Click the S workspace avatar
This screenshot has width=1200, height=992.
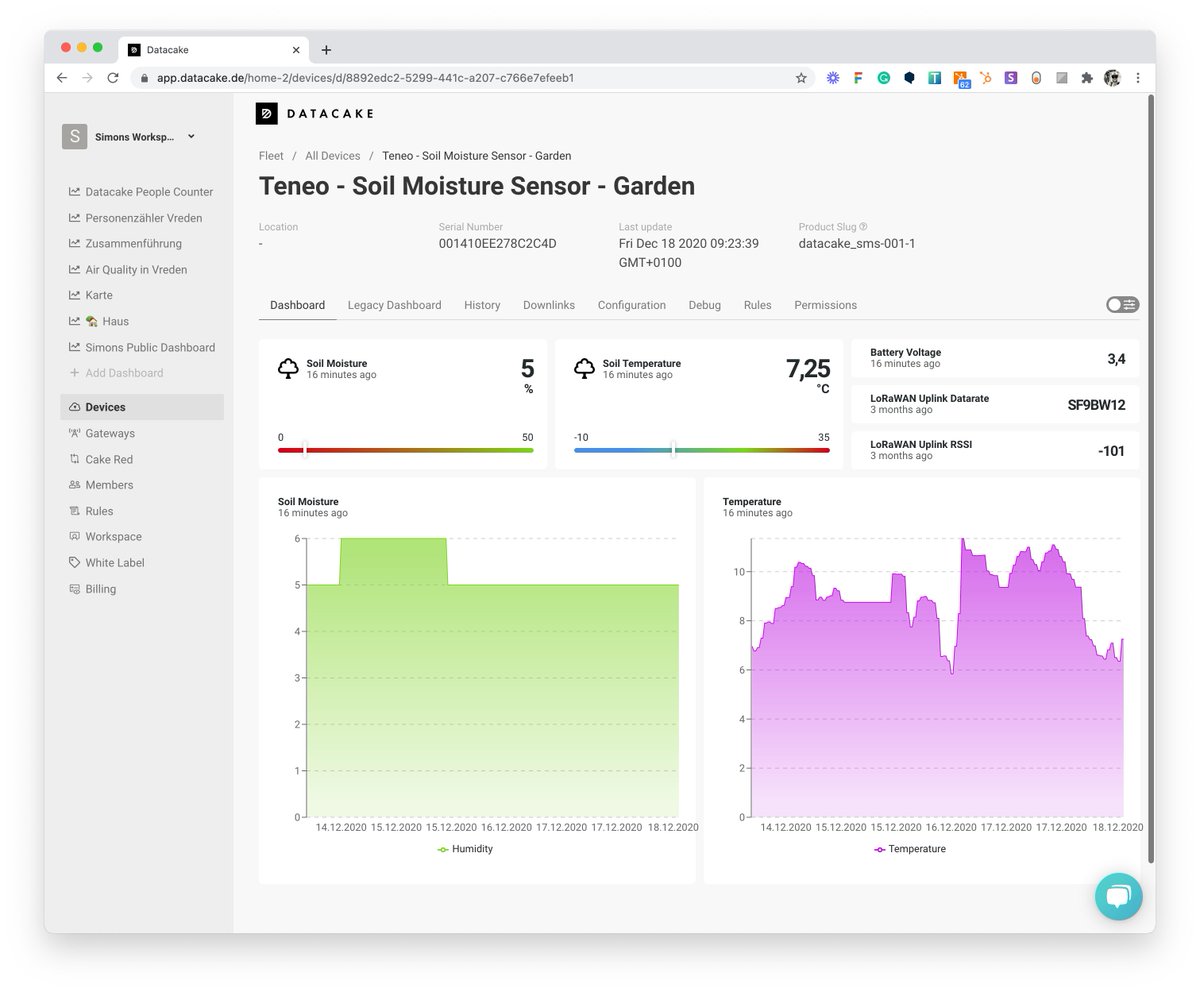pyautogui.click(x=74, y=137)
